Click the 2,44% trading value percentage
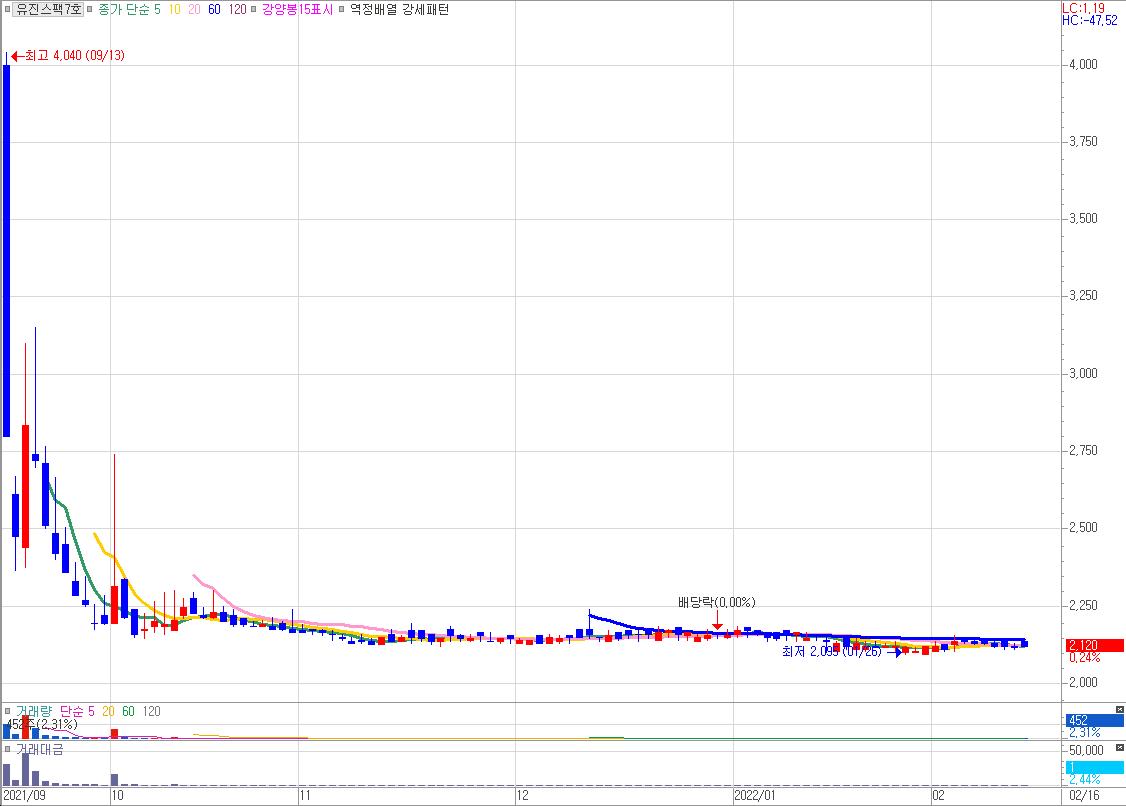1126x806 pixels. click(x=1084, y=779)
